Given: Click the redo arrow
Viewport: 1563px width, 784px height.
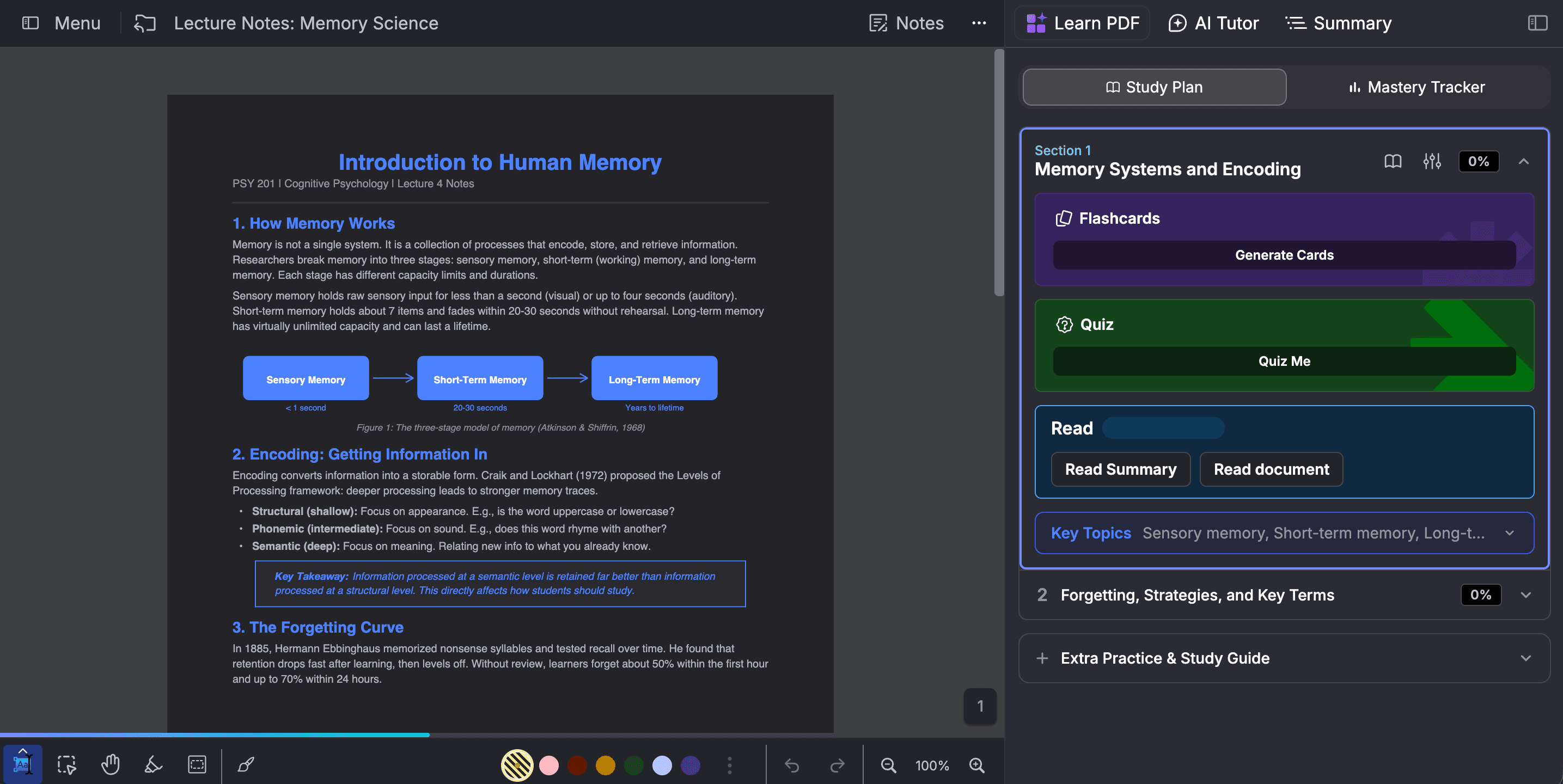Looking at the screenshot, I should [838, 765].
